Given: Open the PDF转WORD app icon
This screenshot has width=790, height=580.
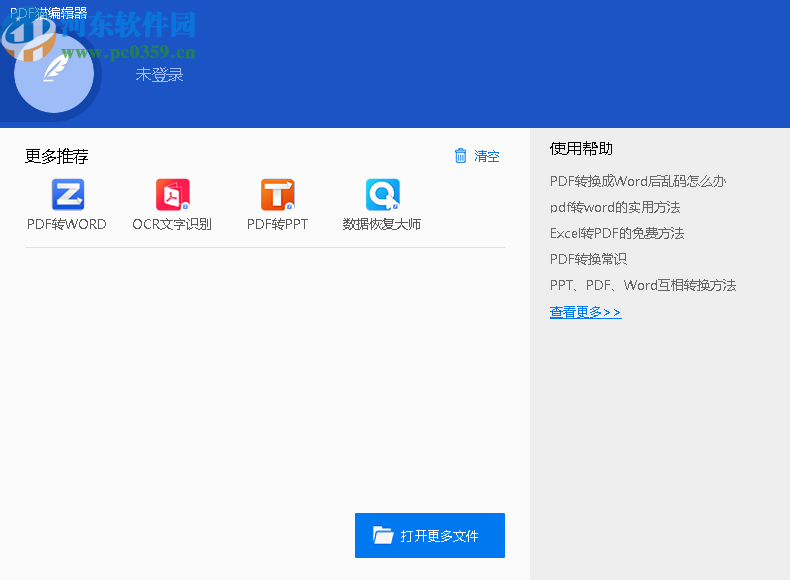Looking at the screenshot, I should tap(68, 195).
